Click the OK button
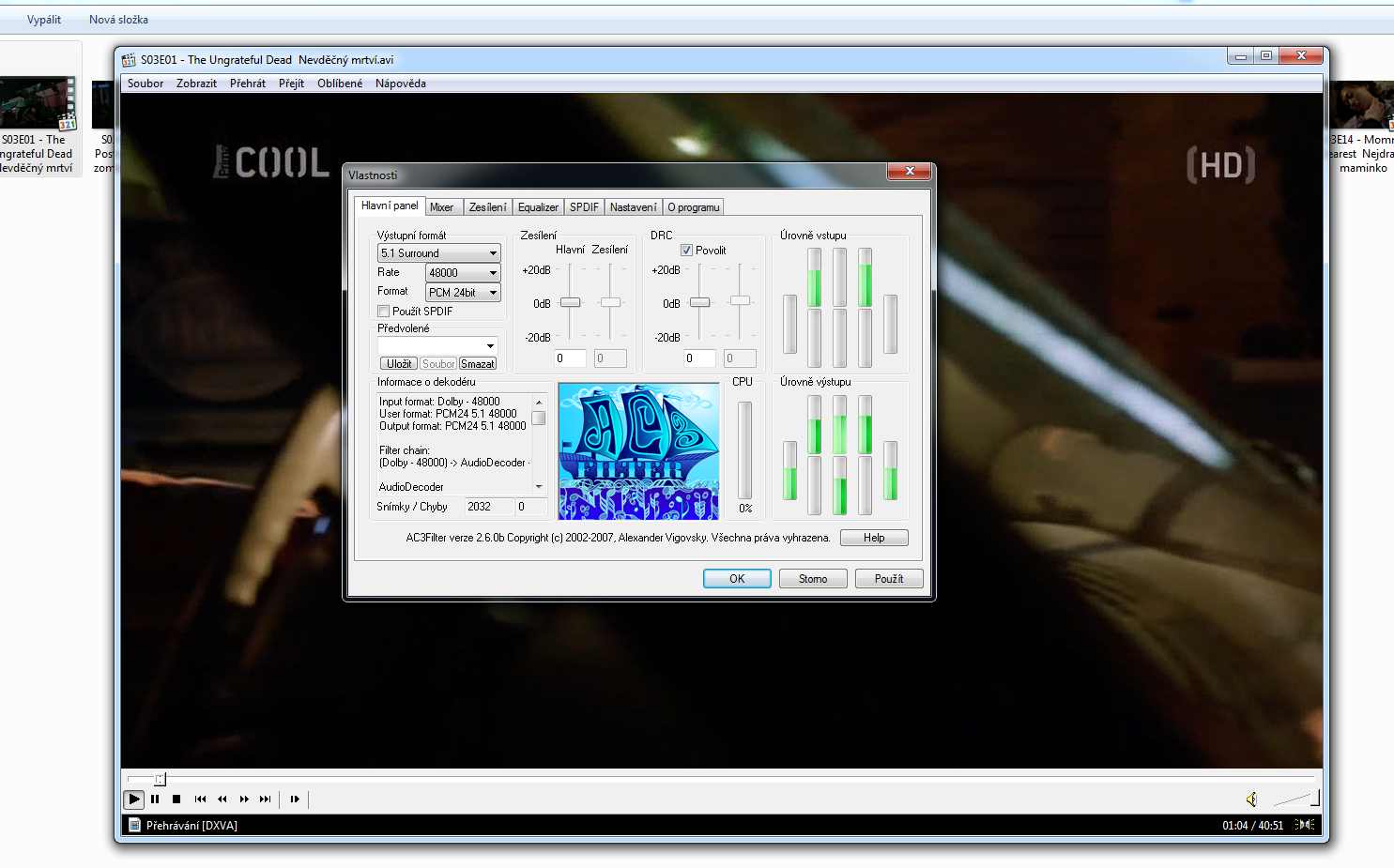 (x=737, y=579)
